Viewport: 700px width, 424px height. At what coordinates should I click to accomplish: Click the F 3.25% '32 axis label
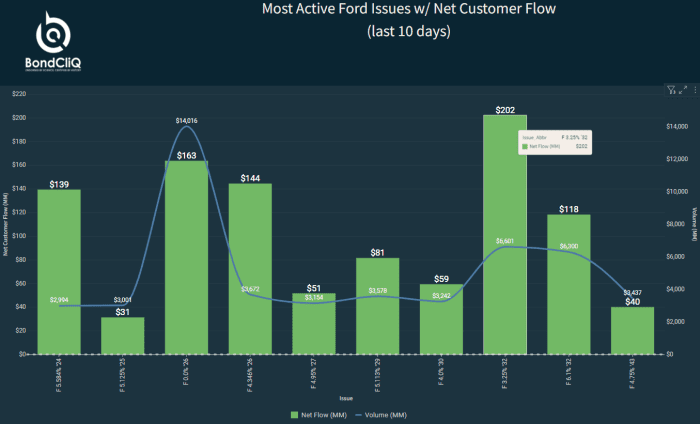505,373
